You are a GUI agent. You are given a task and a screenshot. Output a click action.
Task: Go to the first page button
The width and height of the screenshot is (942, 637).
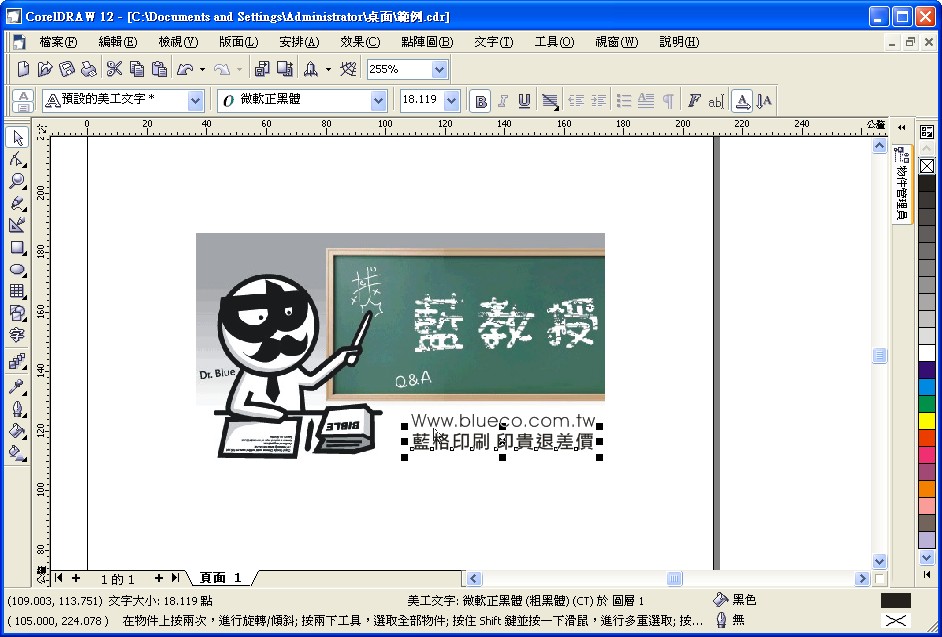click(58, 578)
